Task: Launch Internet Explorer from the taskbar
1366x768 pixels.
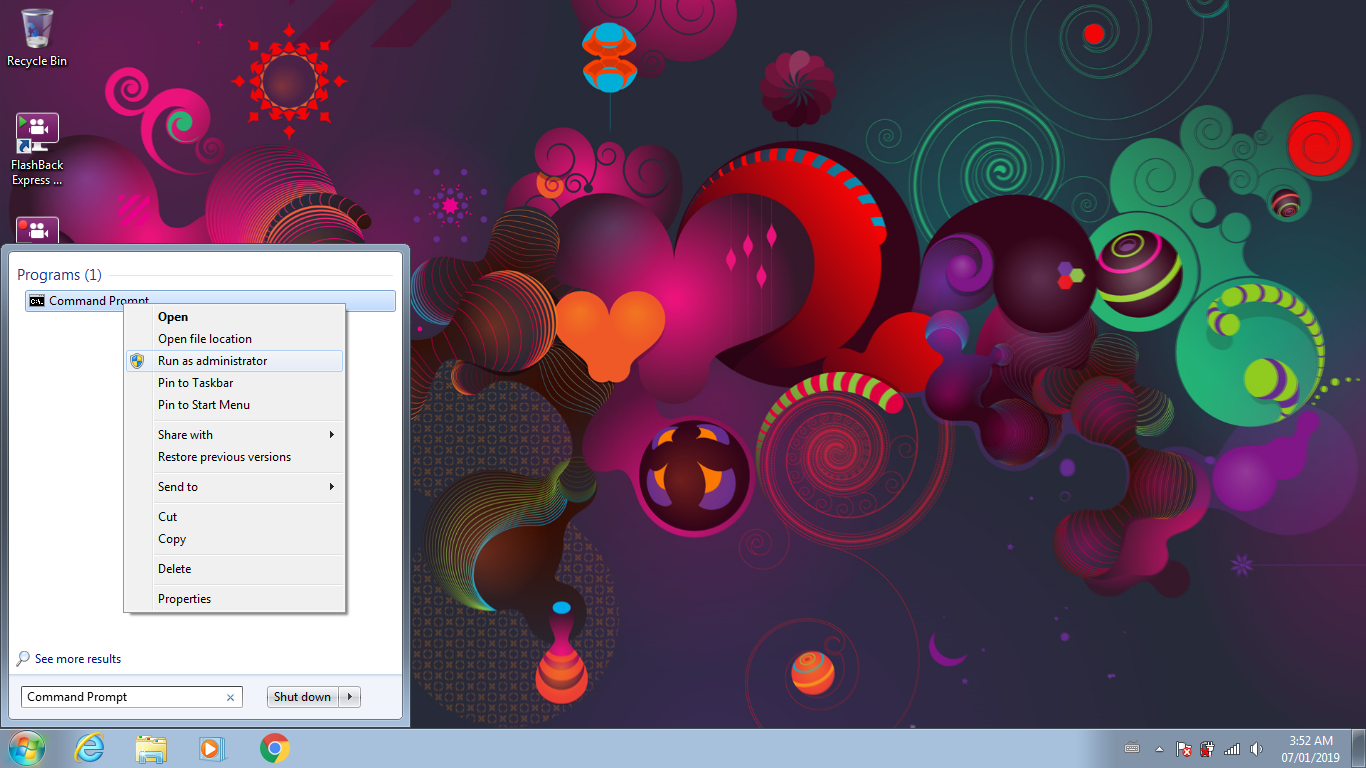Action: tap(89, 748)
